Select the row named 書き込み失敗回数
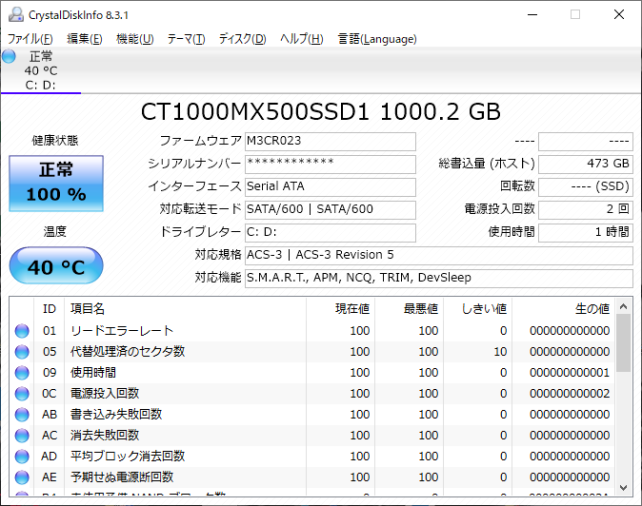Screen dimensions: 642x506 pyautogui.click(x=312, y=414)
